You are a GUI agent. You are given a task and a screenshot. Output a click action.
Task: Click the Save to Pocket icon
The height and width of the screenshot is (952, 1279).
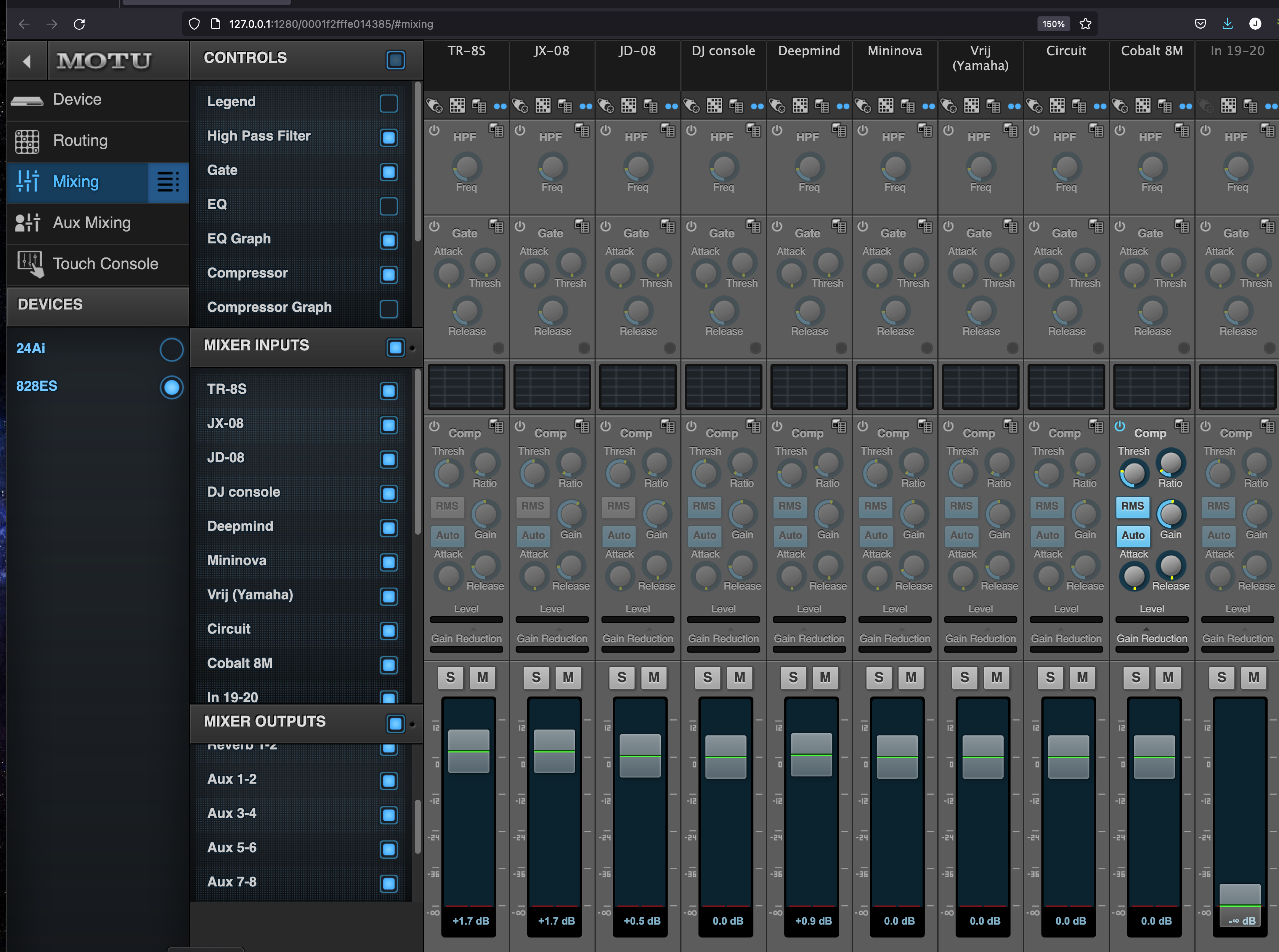point(1201,24)
